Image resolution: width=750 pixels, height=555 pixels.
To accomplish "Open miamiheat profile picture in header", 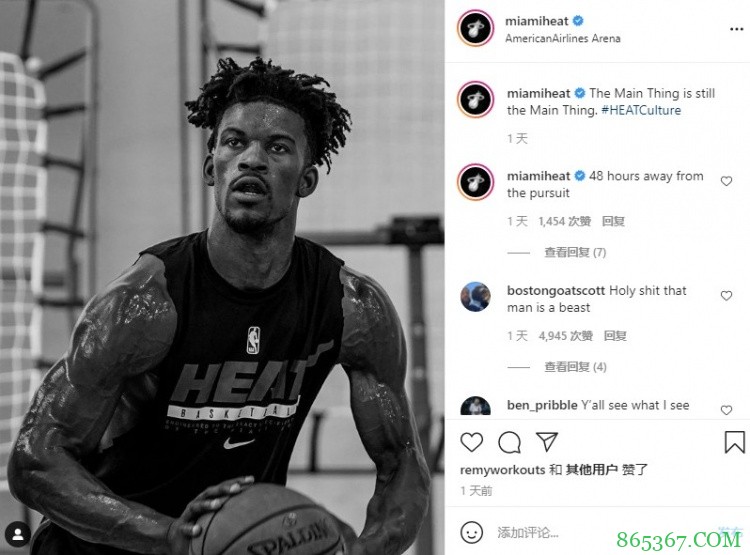I will 475,29.
